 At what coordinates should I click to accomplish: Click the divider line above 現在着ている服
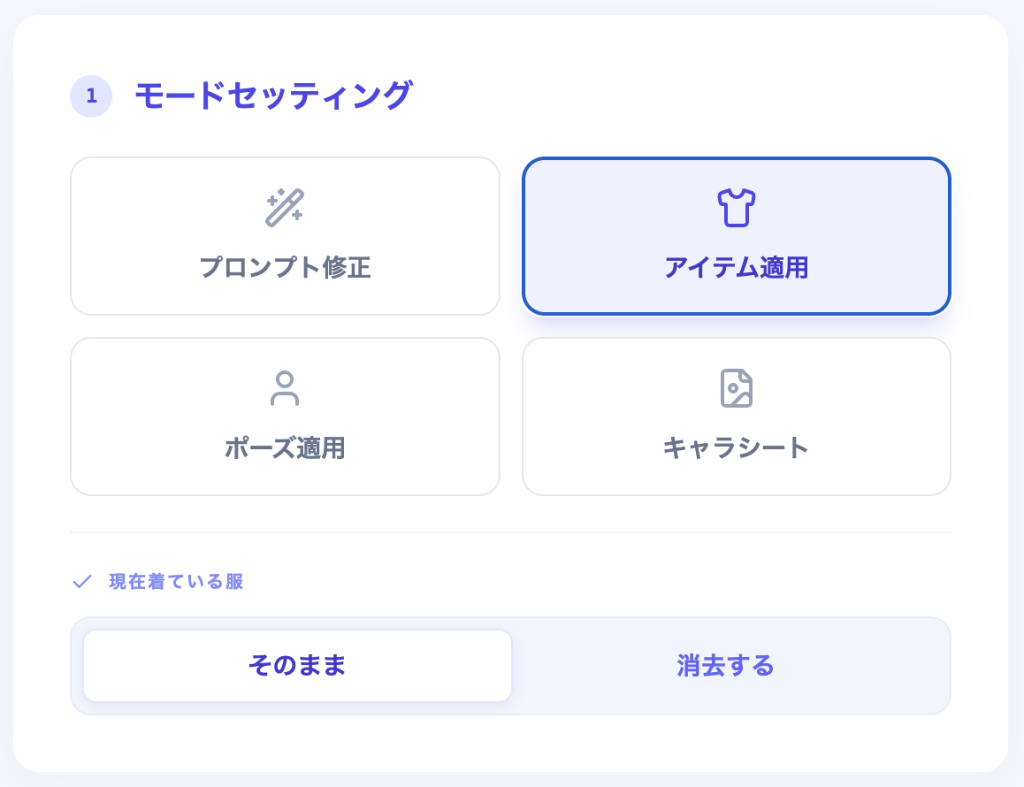(x=510, y=532)
